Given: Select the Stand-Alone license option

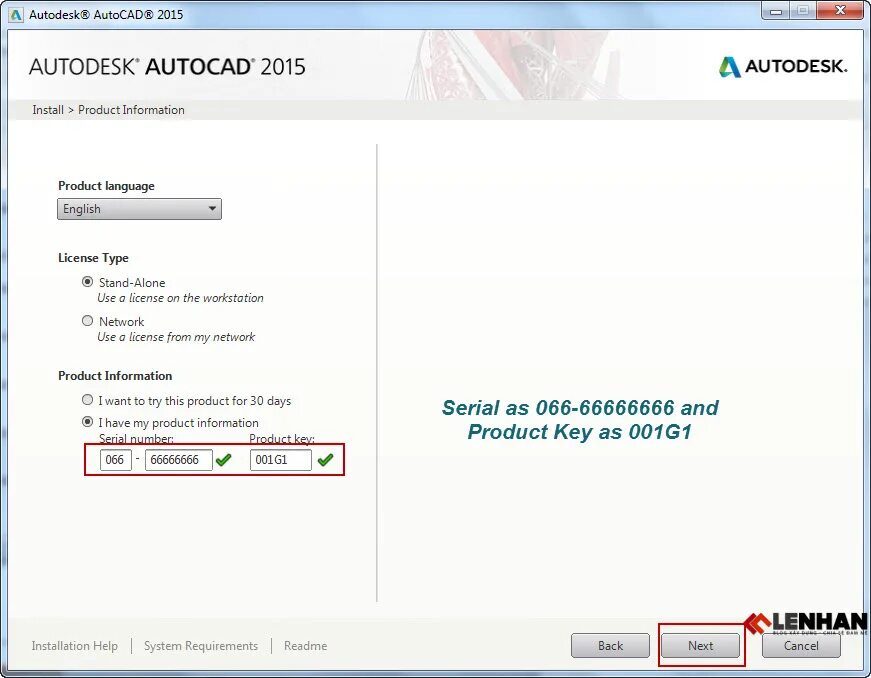Looking at the screenshot, I should 87,282.
